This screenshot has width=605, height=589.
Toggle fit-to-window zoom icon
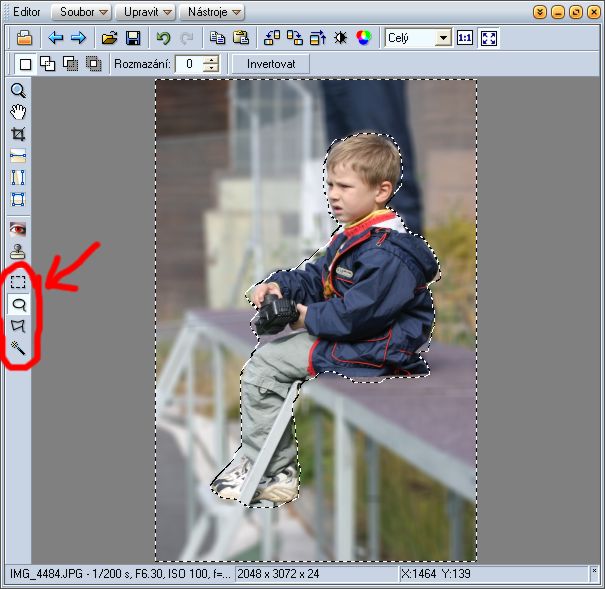tap(489, 38)
